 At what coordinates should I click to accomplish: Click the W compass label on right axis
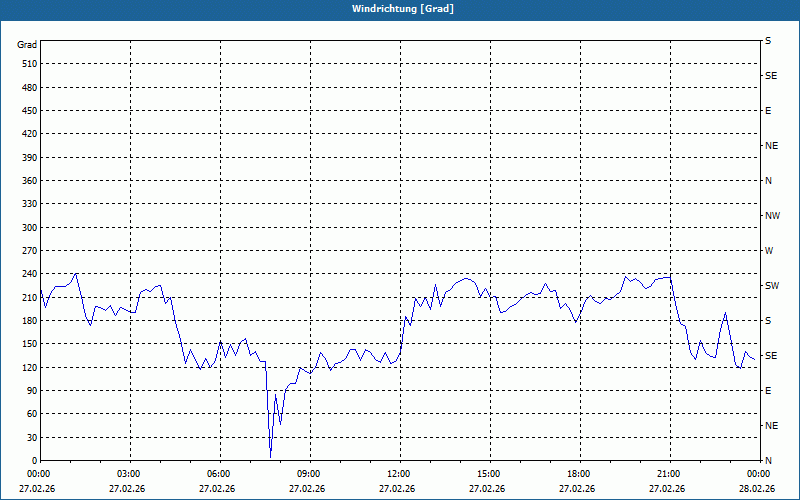click(x=769, y=251)
